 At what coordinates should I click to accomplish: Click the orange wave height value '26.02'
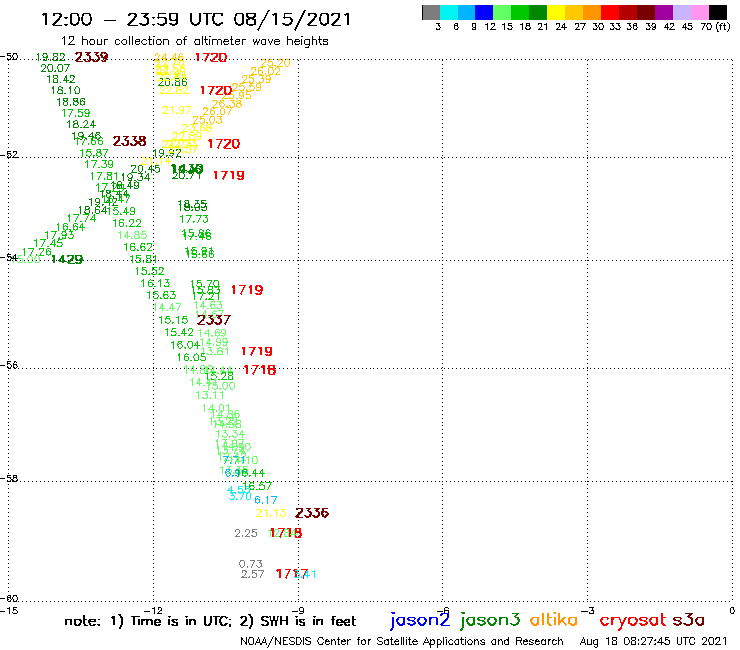click(x=265, y=71)
